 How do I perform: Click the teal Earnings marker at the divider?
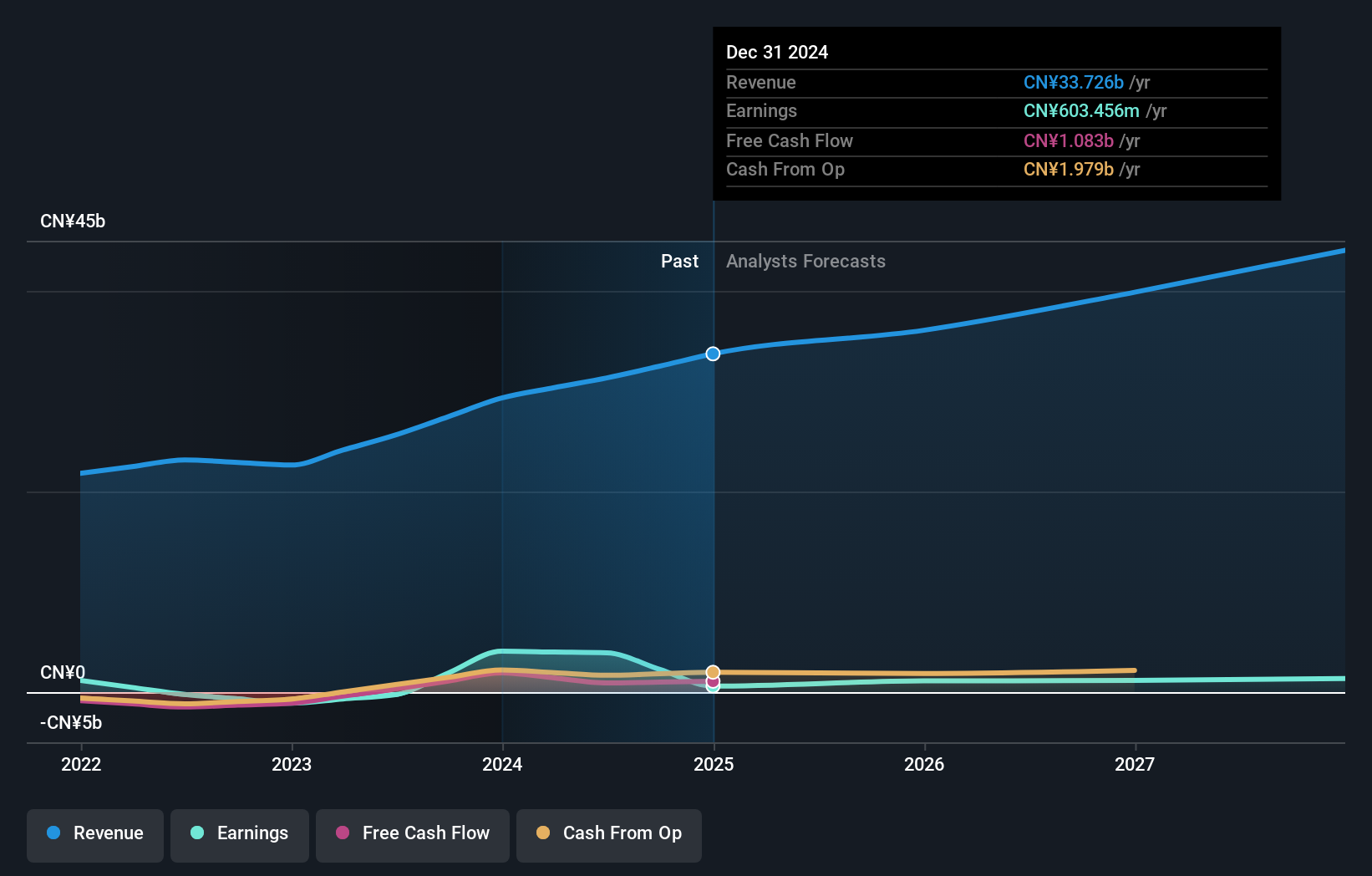[712, 691]
